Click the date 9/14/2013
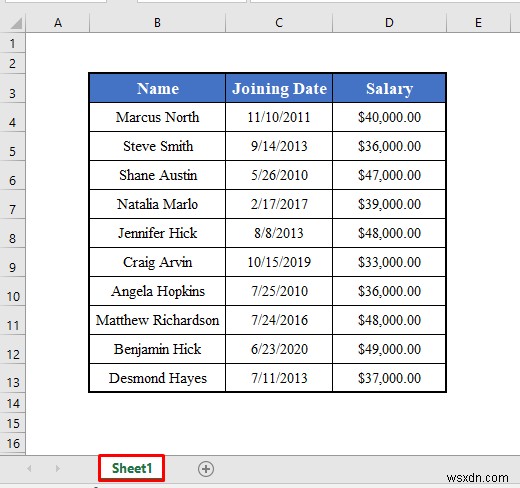The height and width of the screenshot is (488, 520). click(x=279, y=146)
